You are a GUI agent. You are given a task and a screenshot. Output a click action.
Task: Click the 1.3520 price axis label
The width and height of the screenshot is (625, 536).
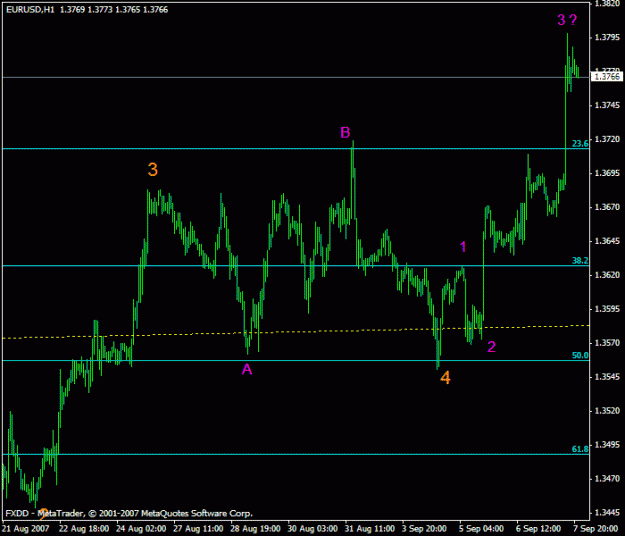click(607, 411)
